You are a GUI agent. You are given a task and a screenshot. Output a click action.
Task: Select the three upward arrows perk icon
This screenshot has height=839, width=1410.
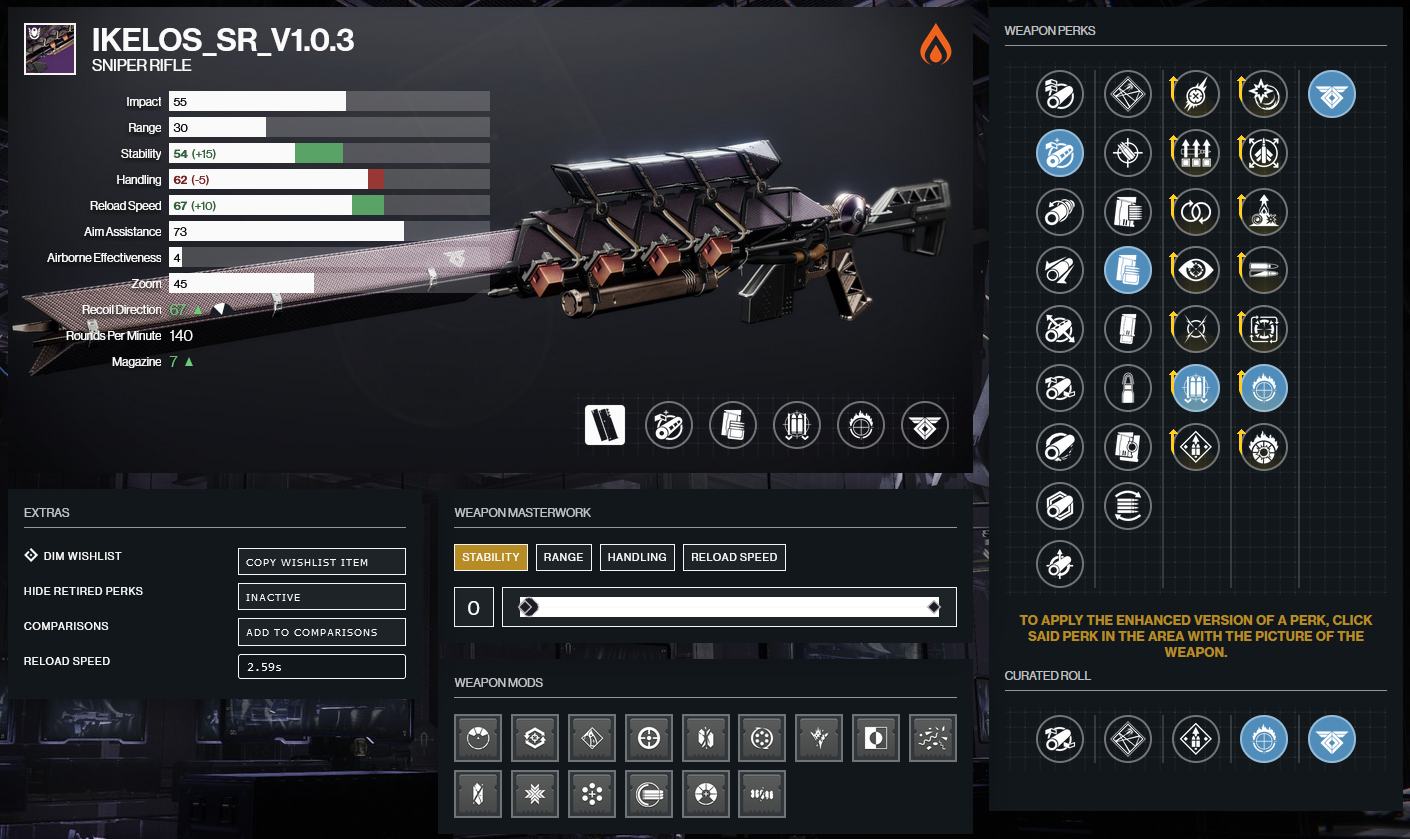(1195, 153)
